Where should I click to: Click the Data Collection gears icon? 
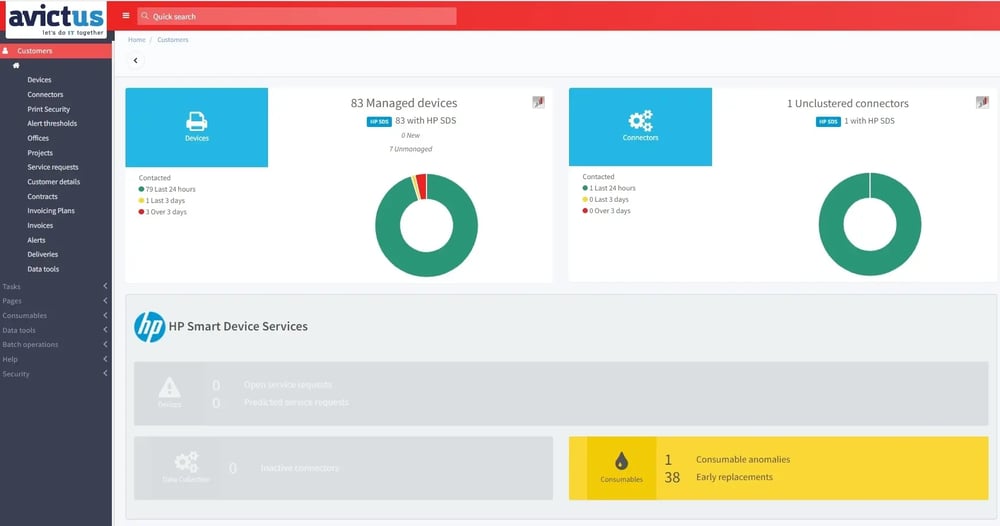click(186, 462)
